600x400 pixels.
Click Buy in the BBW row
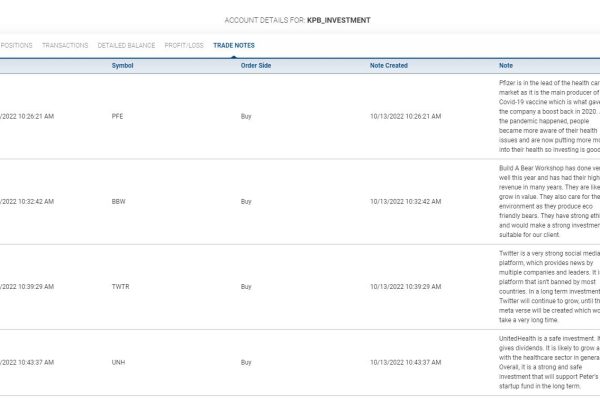coord(246,202)
